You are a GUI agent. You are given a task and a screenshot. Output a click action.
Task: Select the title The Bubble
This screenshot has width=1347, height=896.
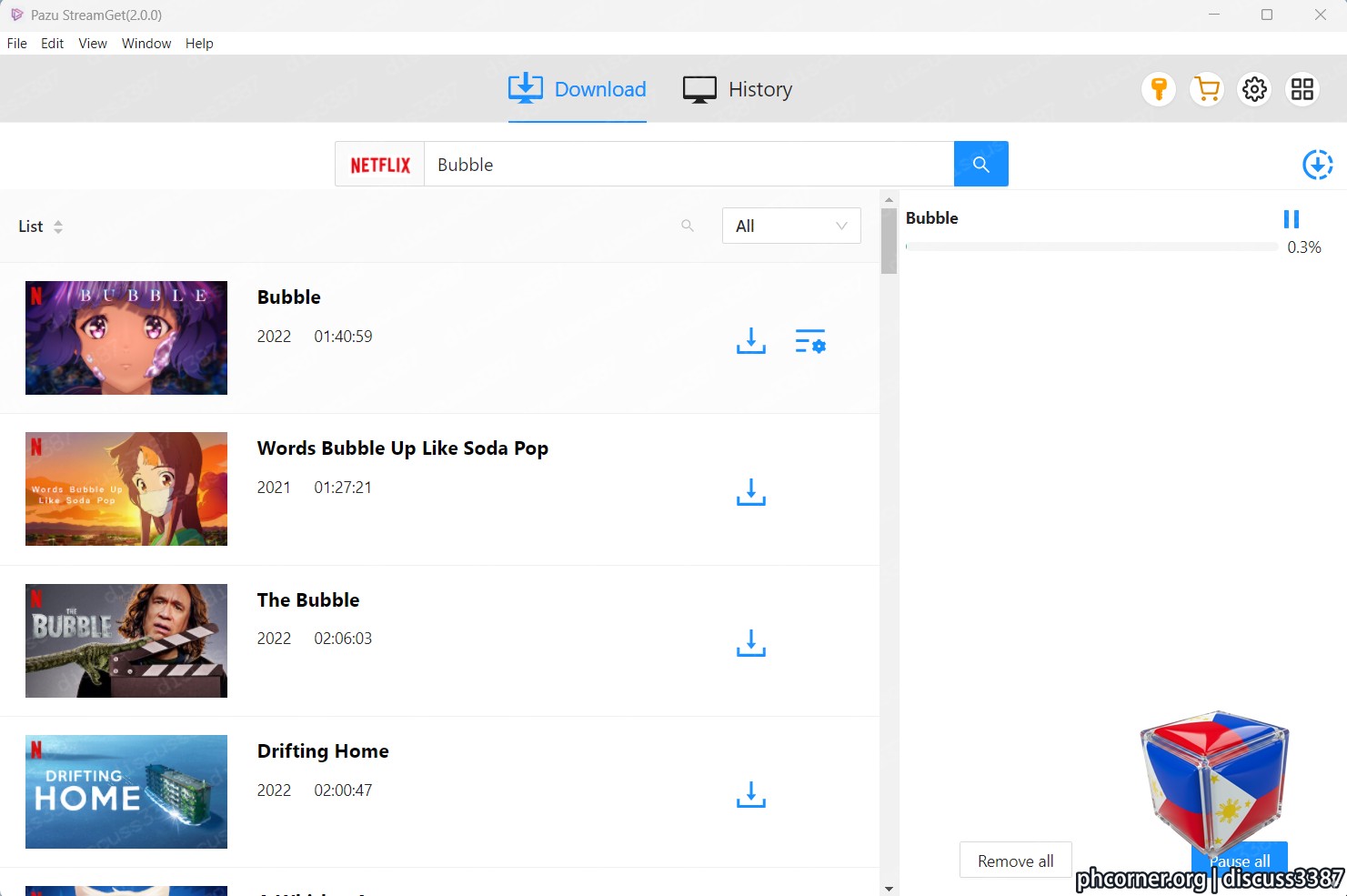click(x=308, y=600)
